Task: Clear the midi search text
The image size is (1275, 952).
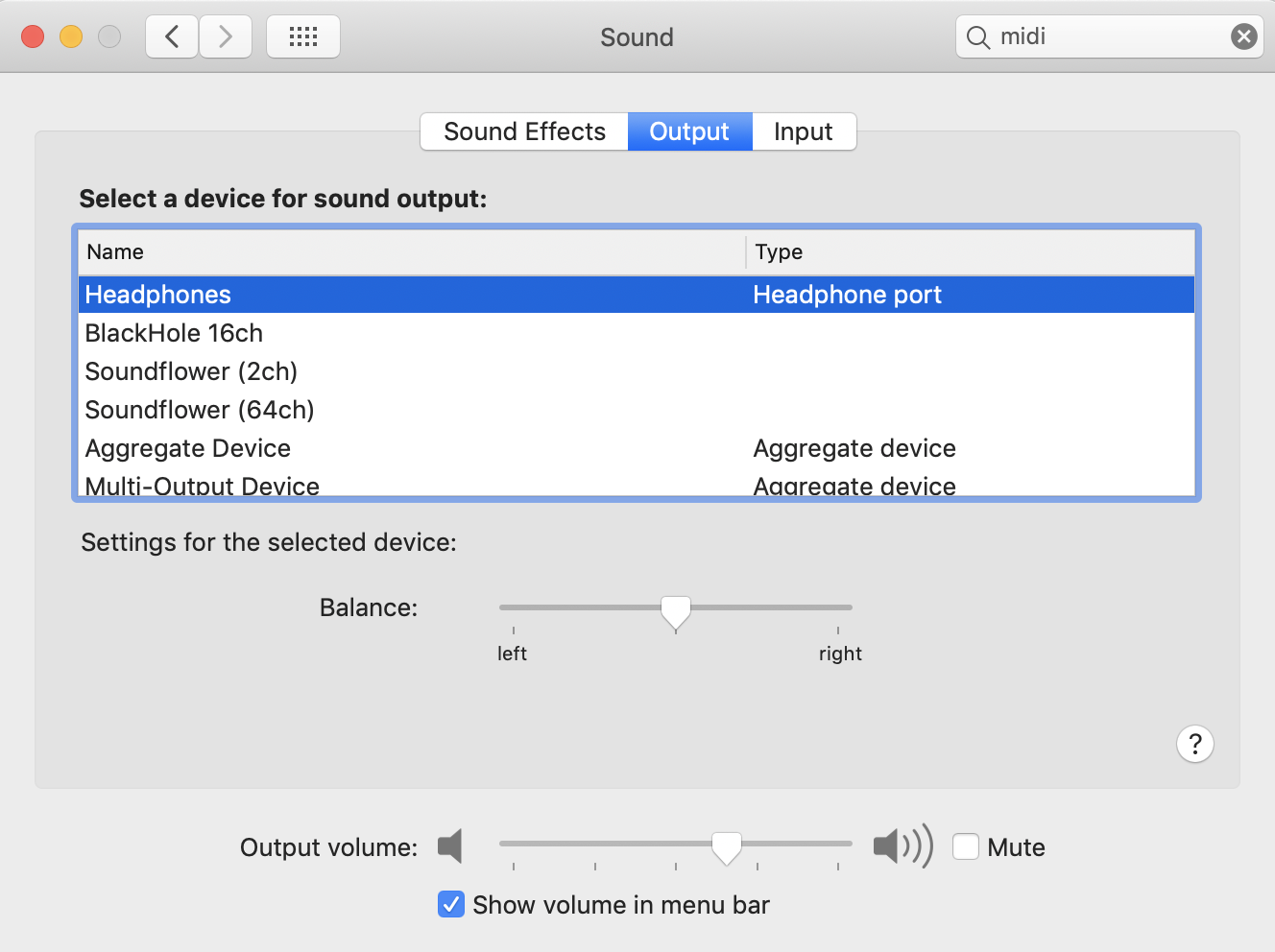Action: (1243, 37)
